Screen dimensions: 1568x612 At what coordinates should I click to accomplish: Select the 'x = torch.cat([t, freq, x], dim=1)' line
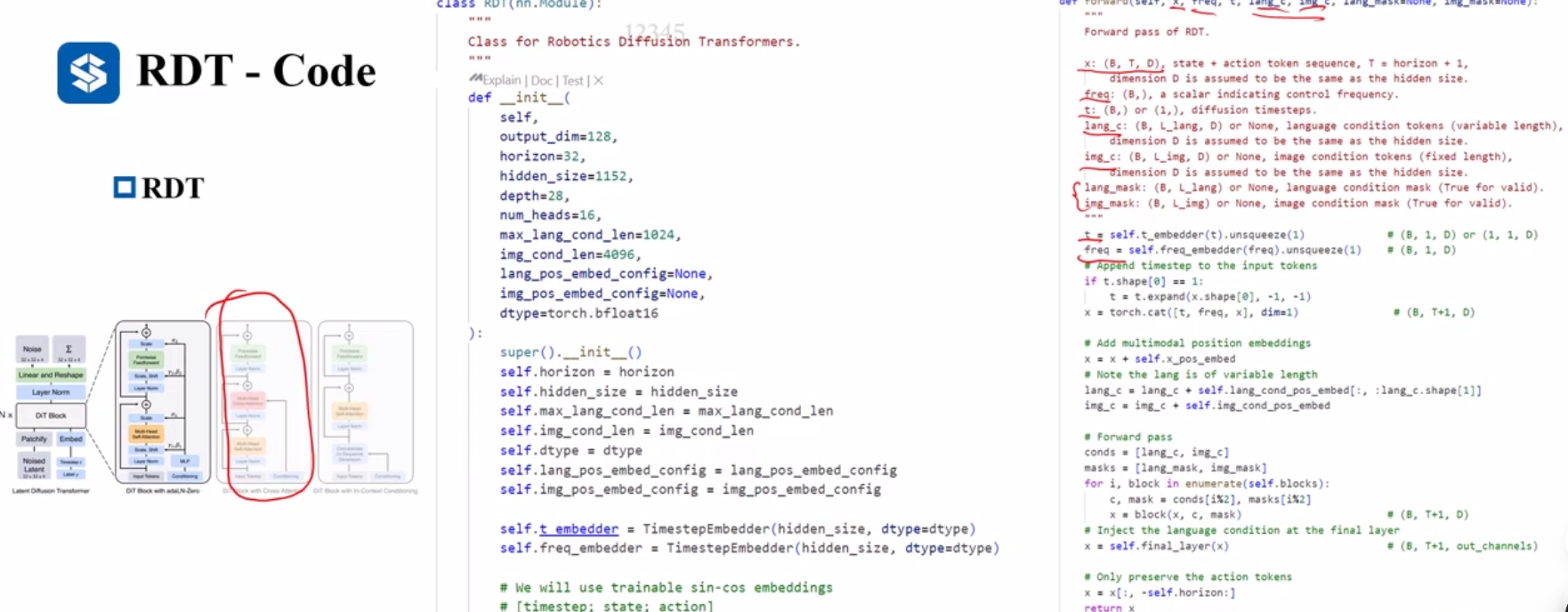(1191, 312)
